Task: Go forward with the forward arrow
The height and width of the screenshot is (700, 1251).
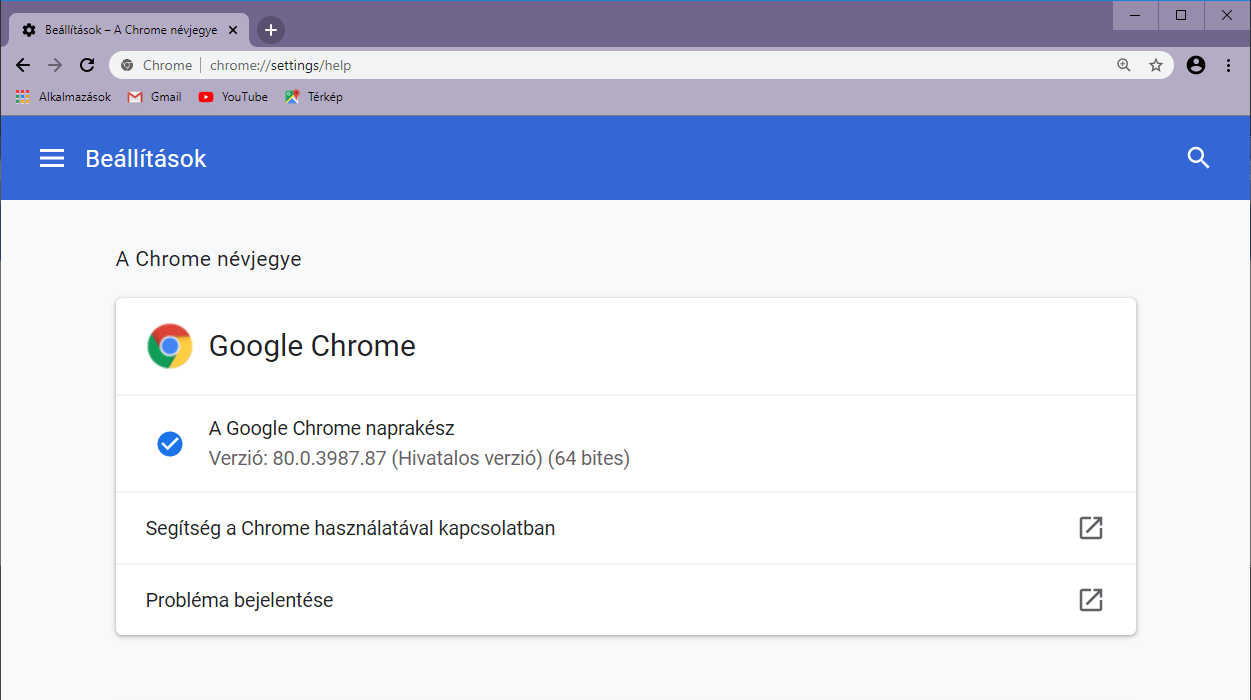Action: 55,65
